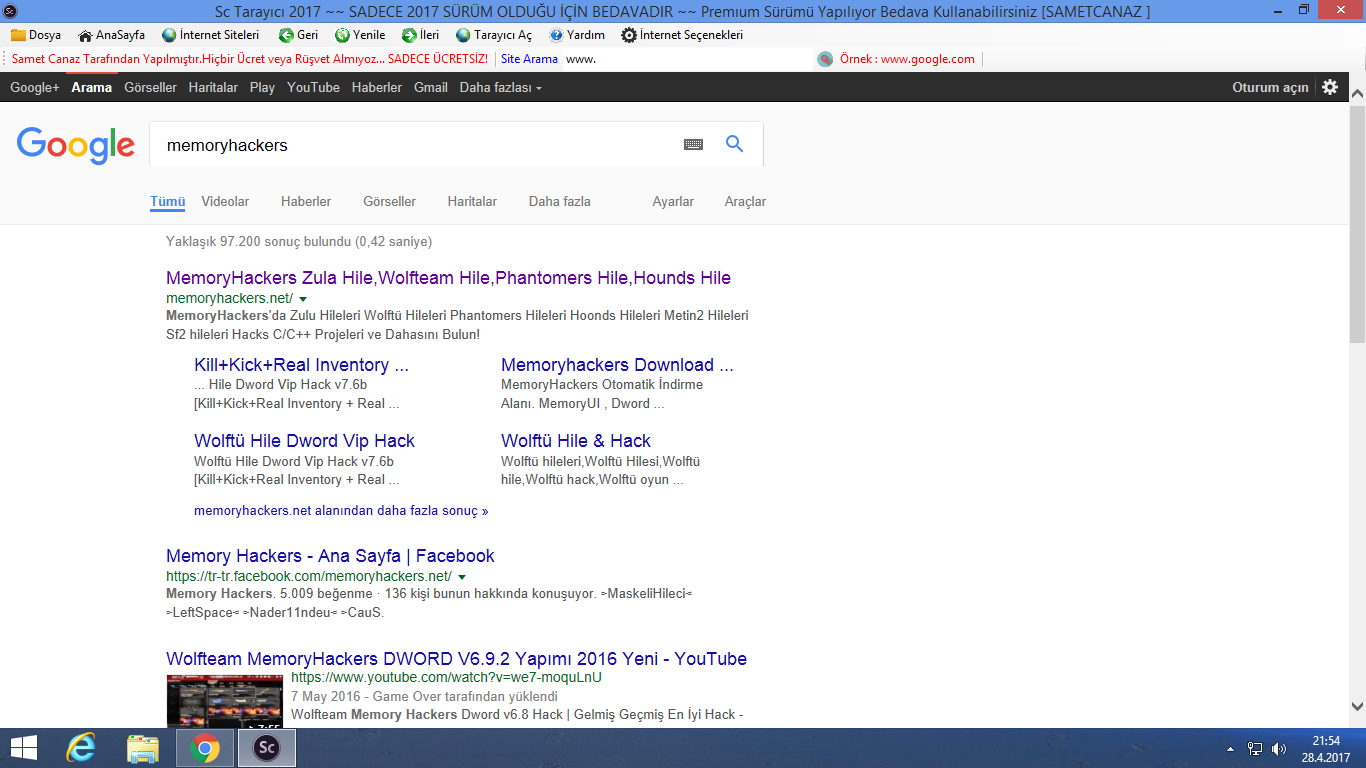Show hidden system tray icons
1366x768 pixels.
(1230, 748)
